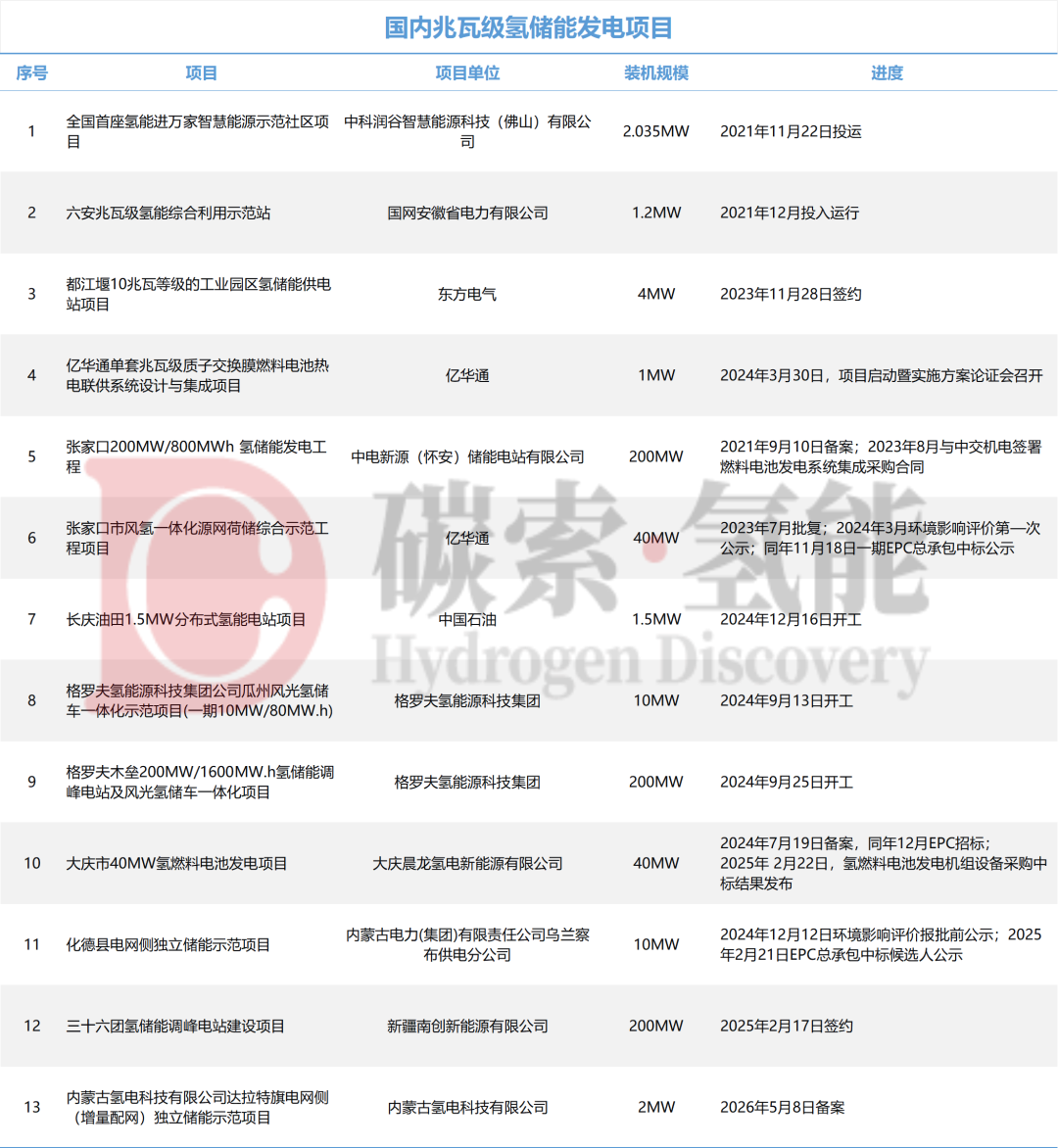This screenshot has width=1058, height=1148.
Task: Click 2024年12月16日开工 progress cell
Action: click(791, 619)
